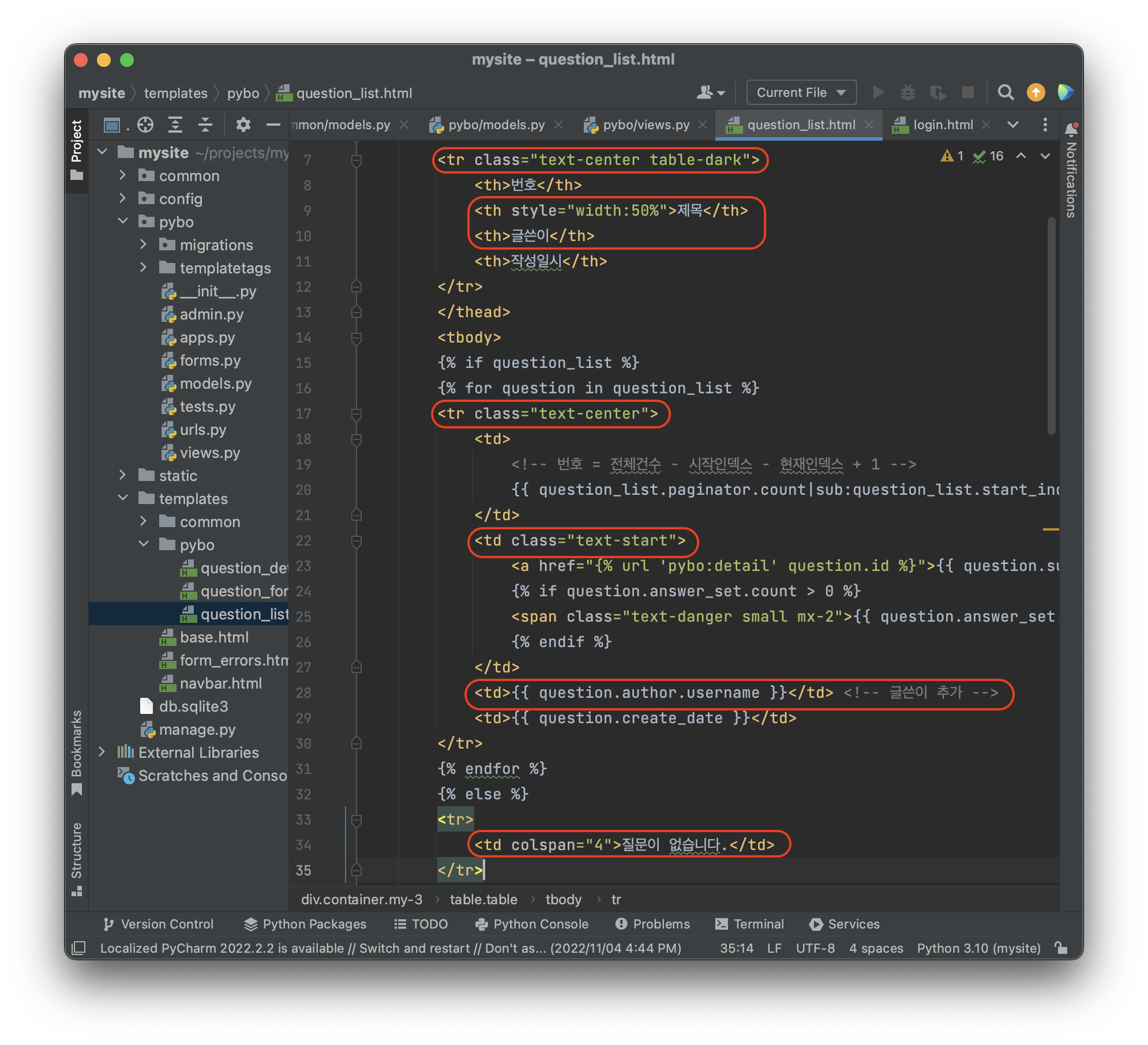Image resolution: width=1148 pixels, height=1045 pixels.
Task: Click the Search Everywhere magnifier icon
Action: point(1006,92)
